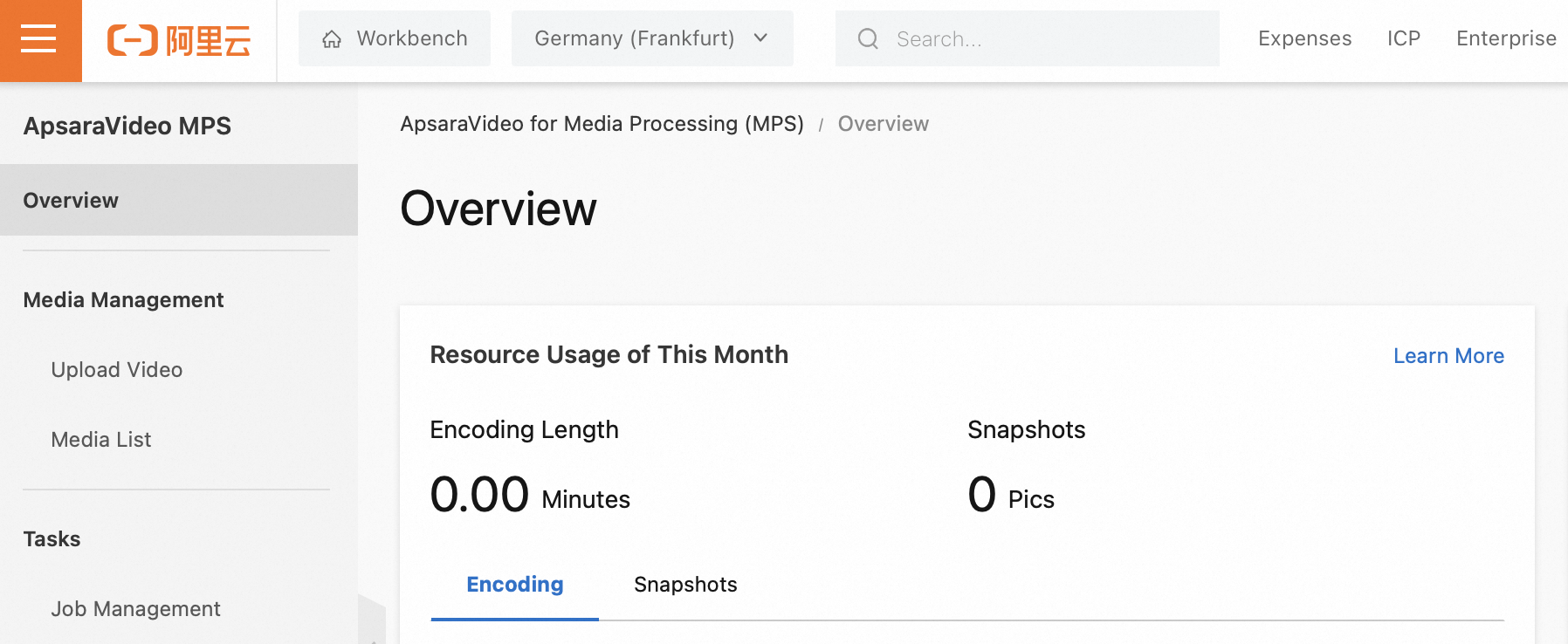Open the orange hamburger navigation menu

point(39,39)
